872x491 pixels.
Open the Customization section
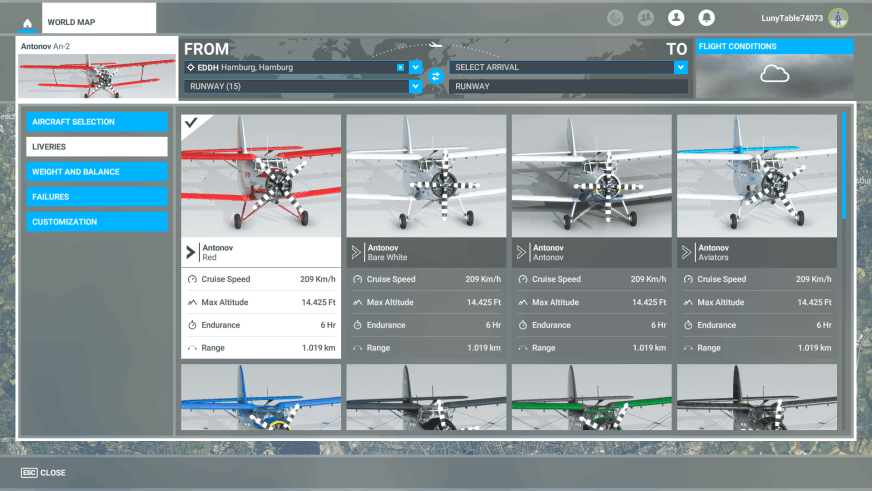[97, 222]
